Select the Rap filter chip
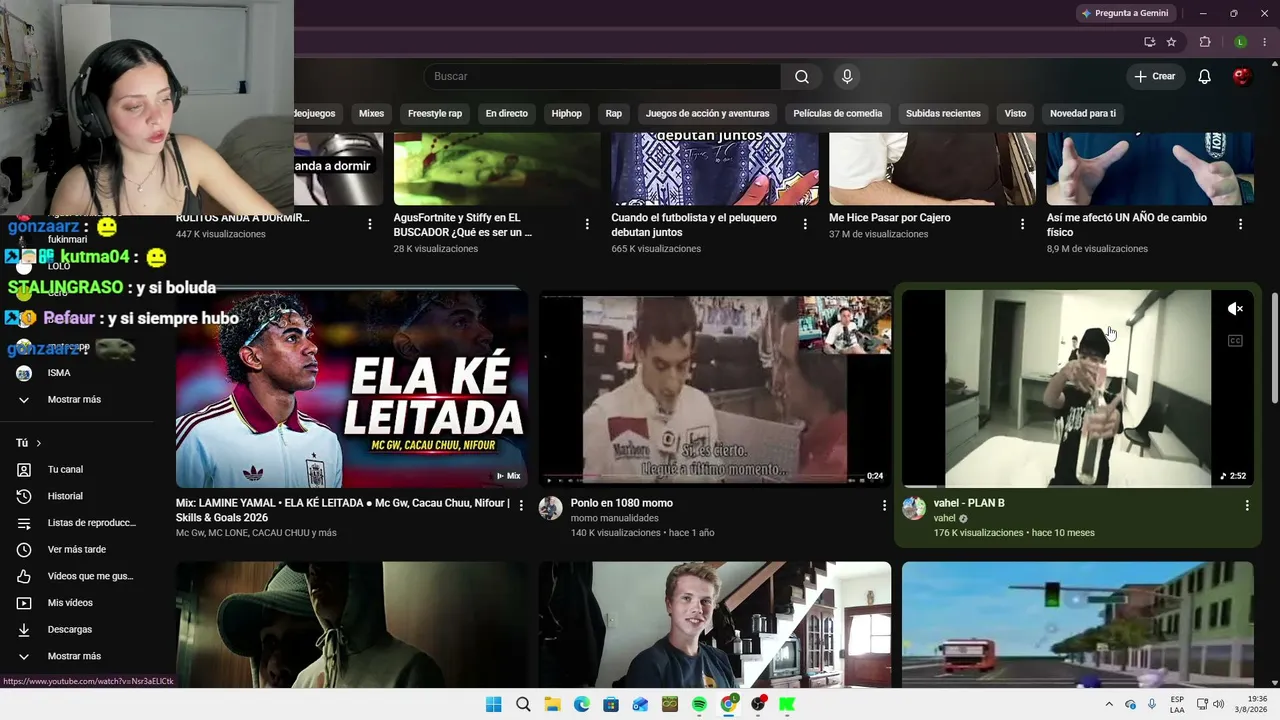 tap(614, 113)
